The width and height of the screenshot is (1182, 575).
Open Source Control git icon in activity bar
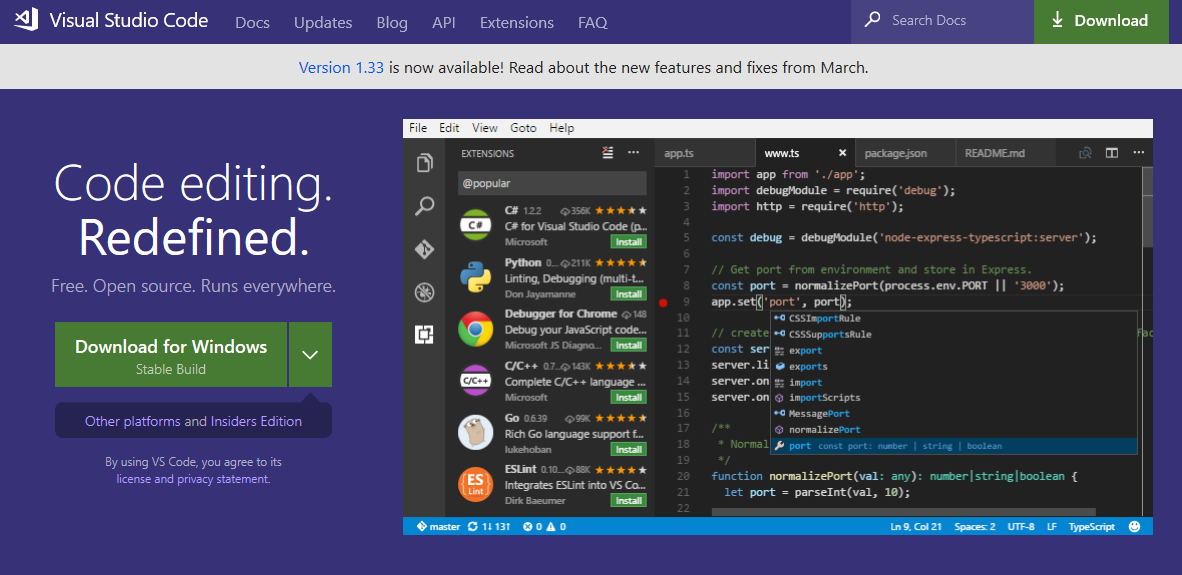425,249
